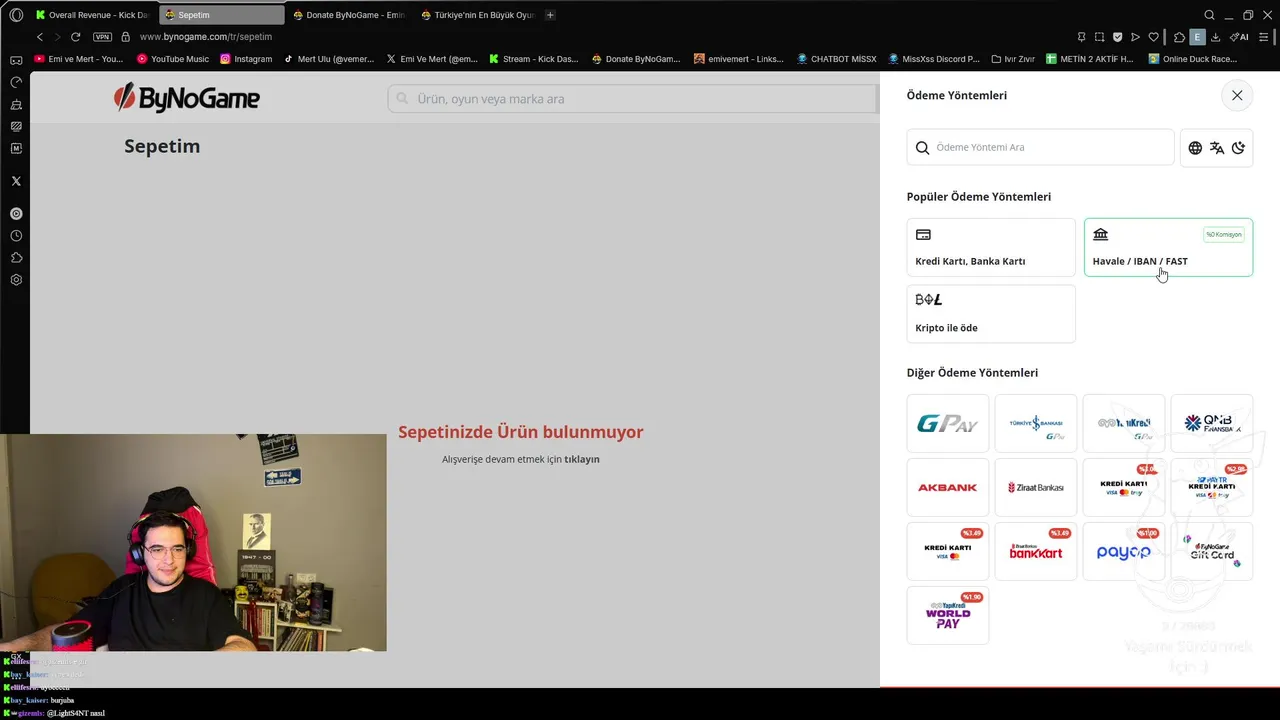Screen dimensions: 1280x720
Task: Open the E profile button
Action: tap(1197, 37)
